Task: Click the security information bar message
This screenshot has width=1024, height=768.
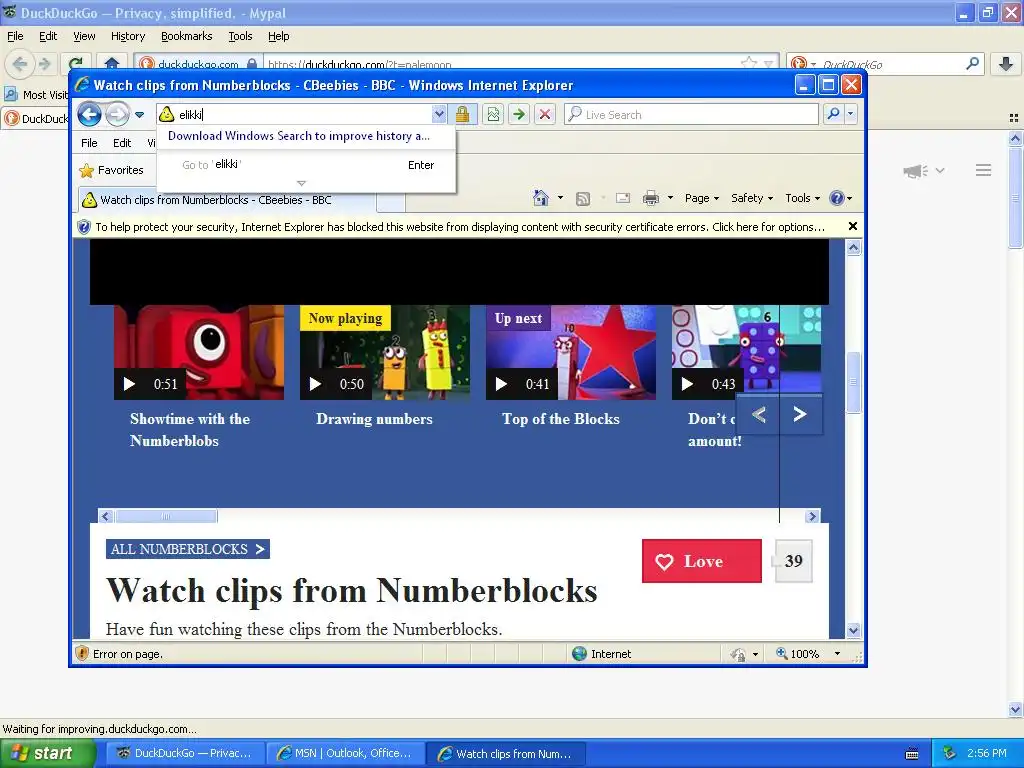Action: (460, 227)
